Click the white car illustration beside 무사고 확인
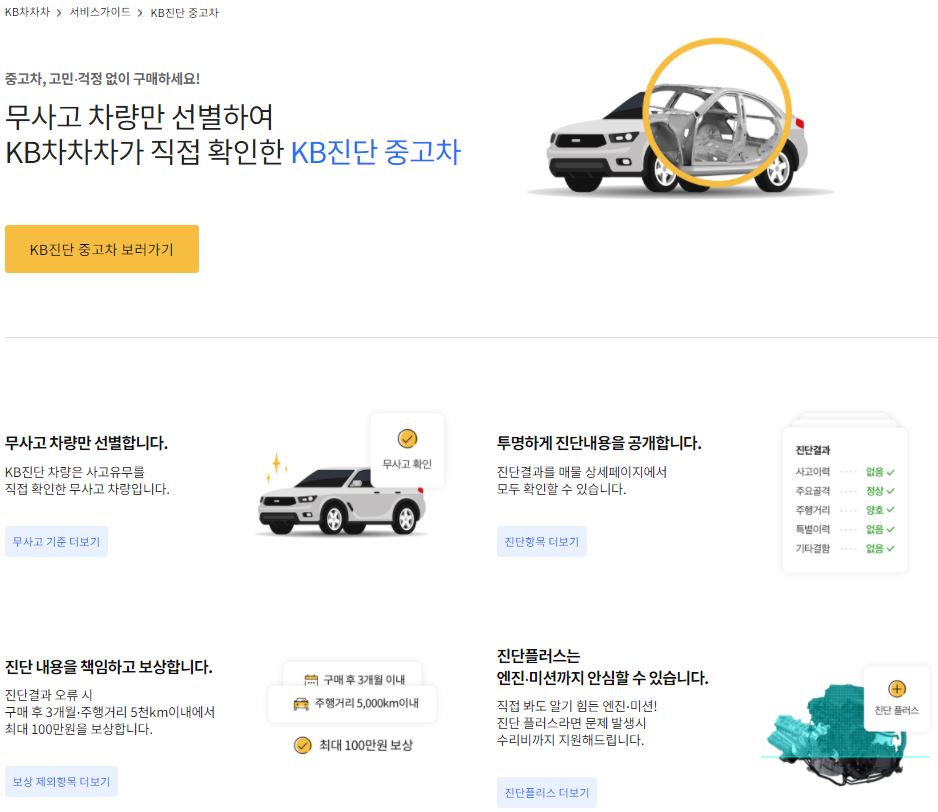Screen dimensions: 938x812 tap(342, 501)
